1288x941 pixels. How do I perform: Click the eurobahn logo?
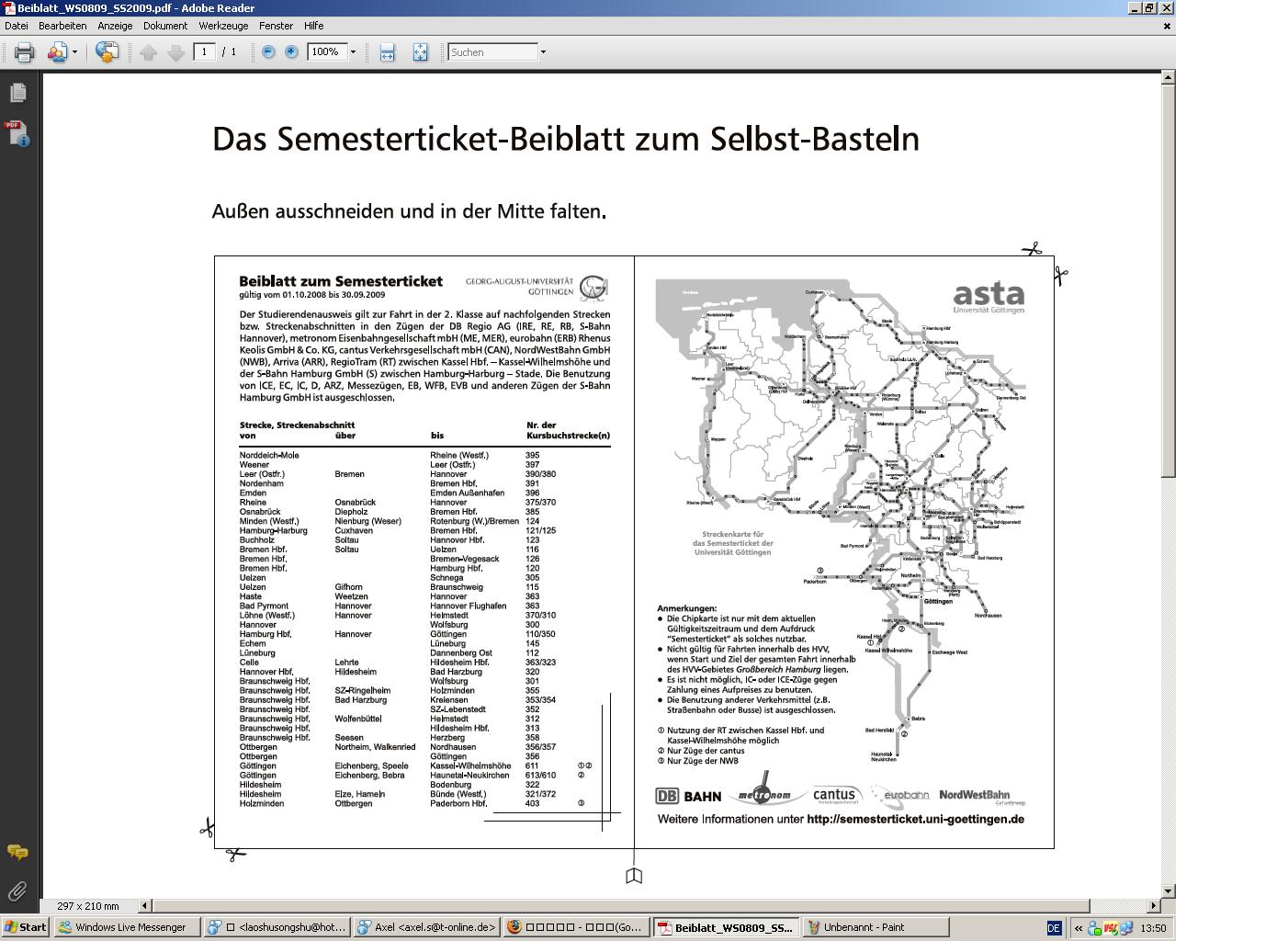point(901,795)
